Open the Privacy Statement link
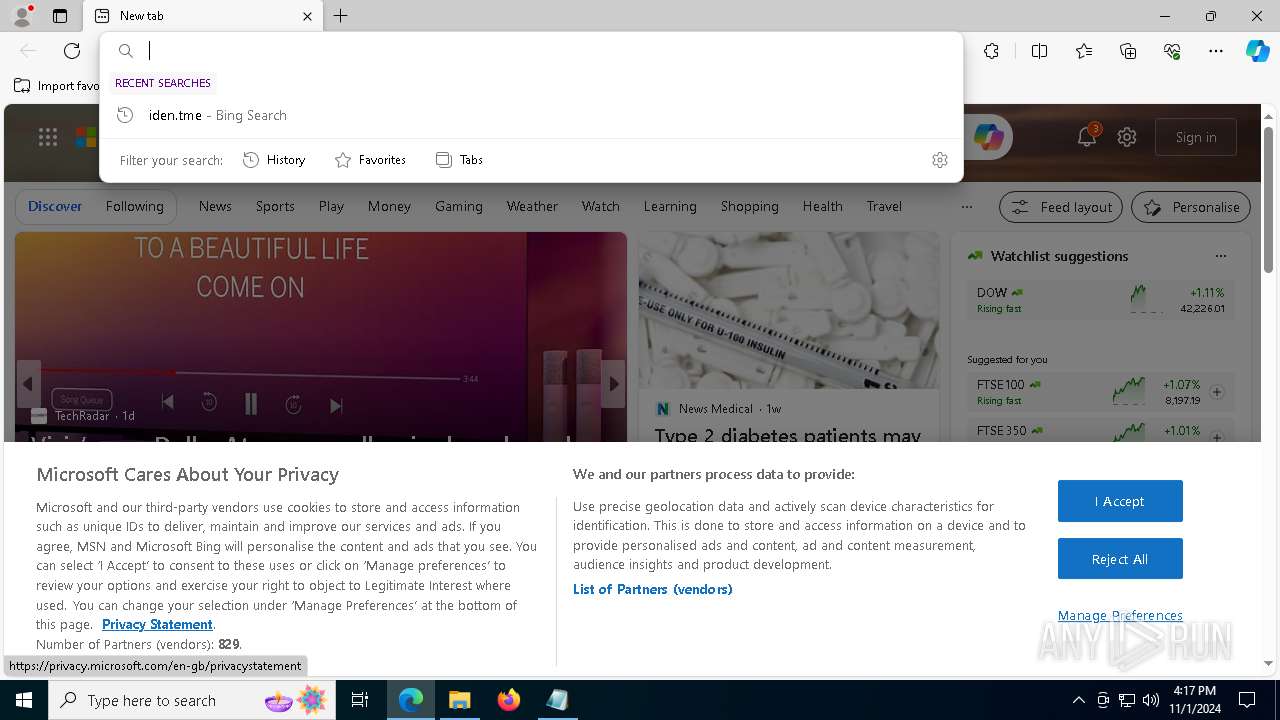 (x=157, y=624)
